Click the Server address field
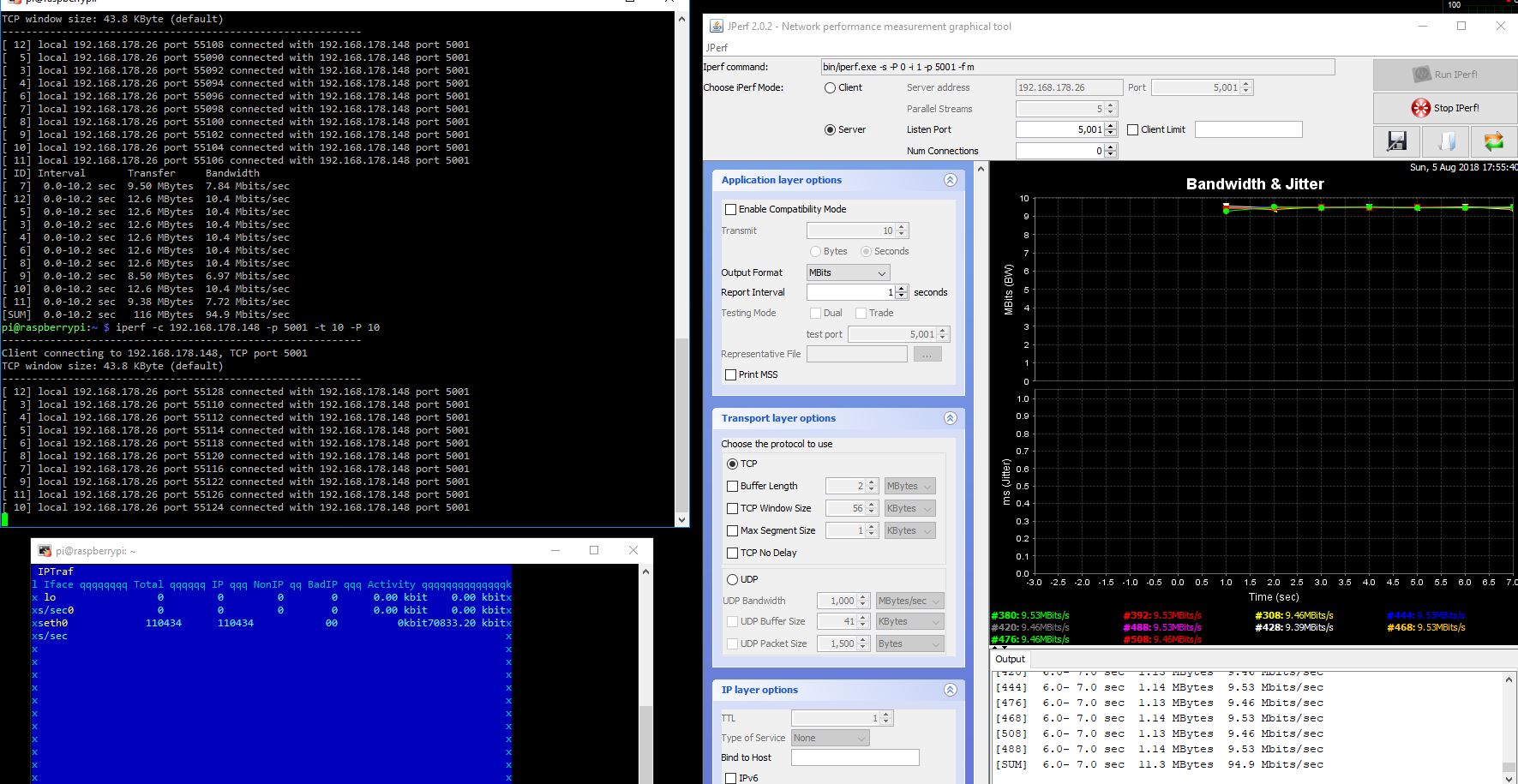The image size is (1518, 784). (x=1069, y=87)
